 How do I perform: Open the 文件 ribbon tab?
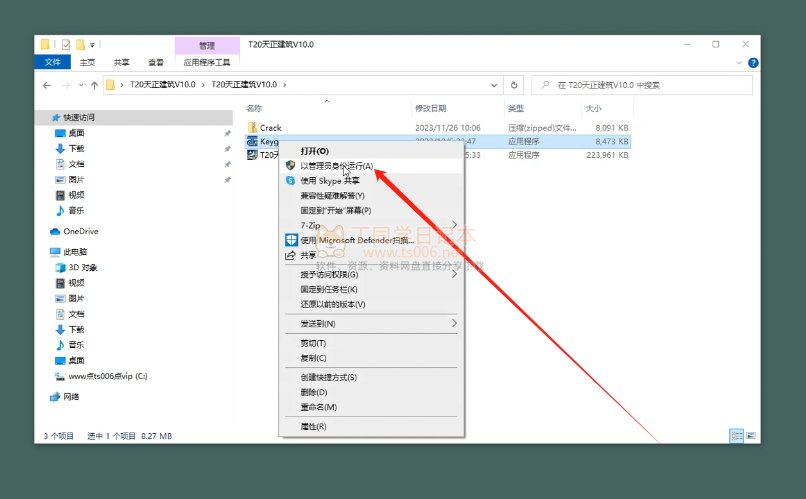point(52,62)
